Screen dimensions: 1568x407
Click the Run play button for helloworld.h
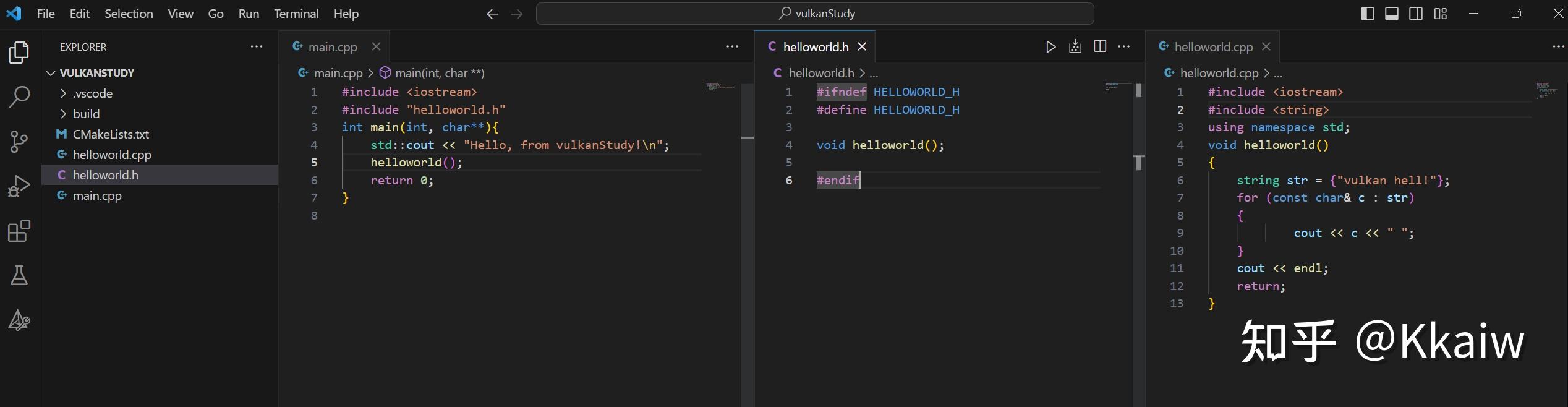click(x=1050, y=47)
